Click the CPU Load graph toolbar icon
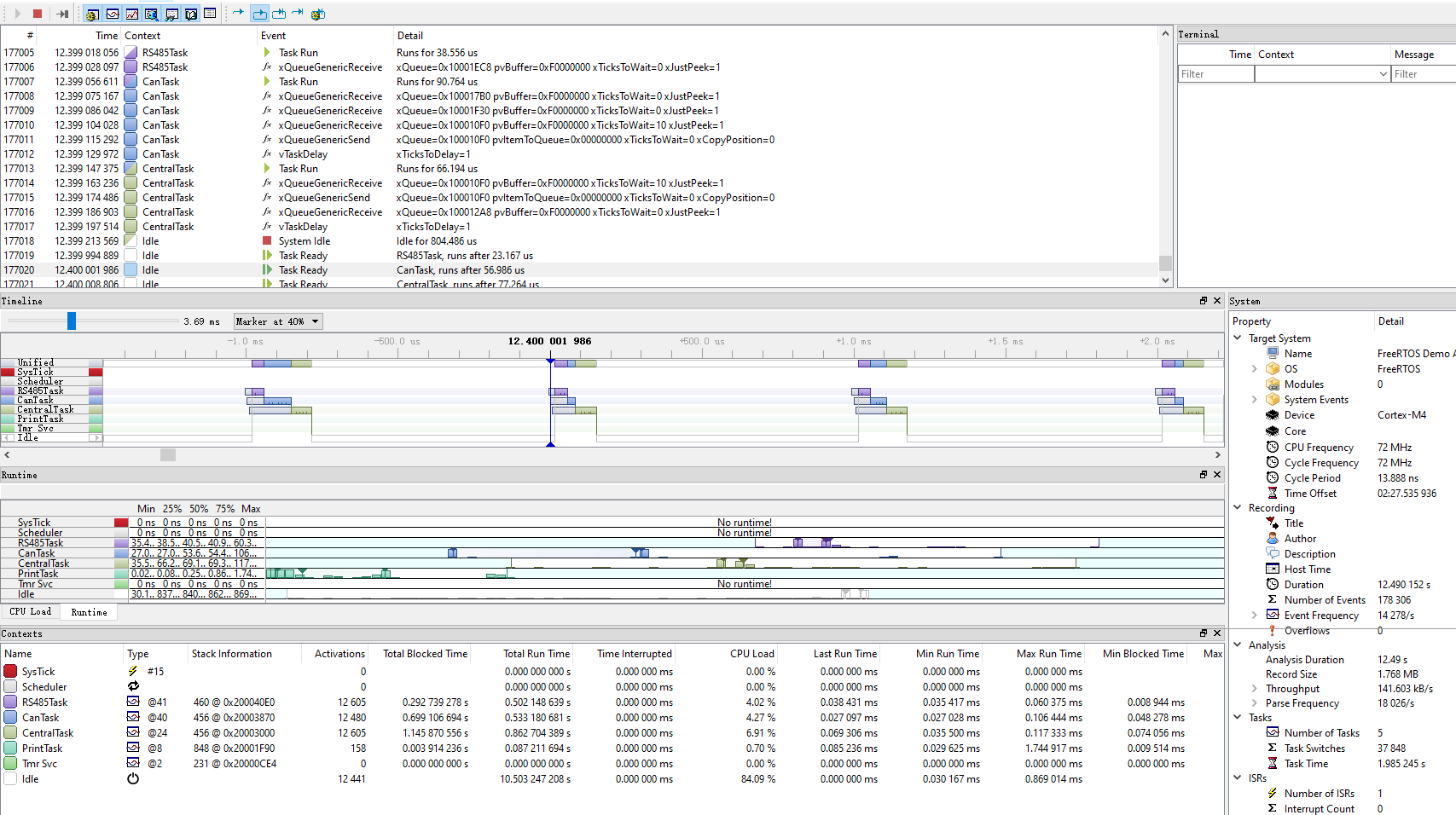Screen dimensions: 1456x815 tap(131, 14)
